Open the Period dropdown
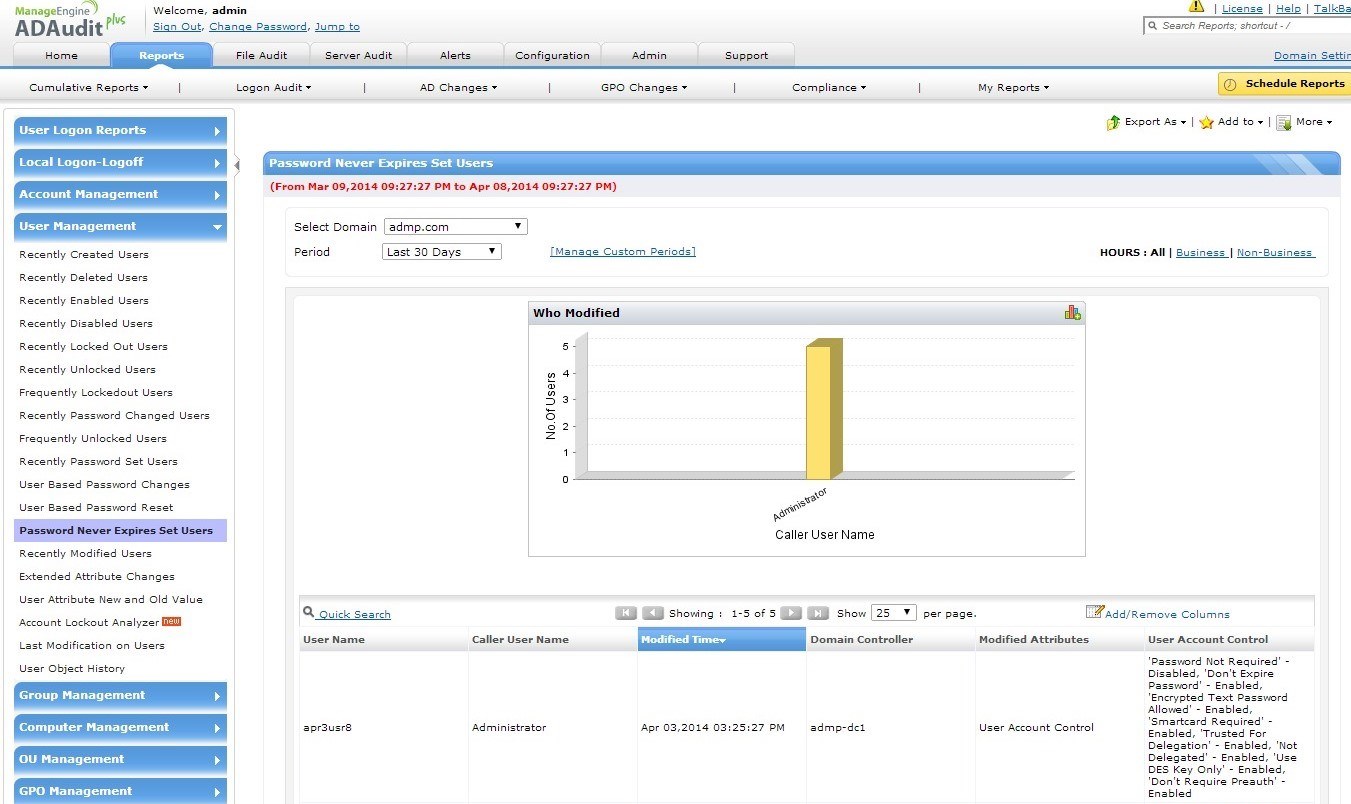Screen dimensions: 1351x804 (x=442, y=252)
